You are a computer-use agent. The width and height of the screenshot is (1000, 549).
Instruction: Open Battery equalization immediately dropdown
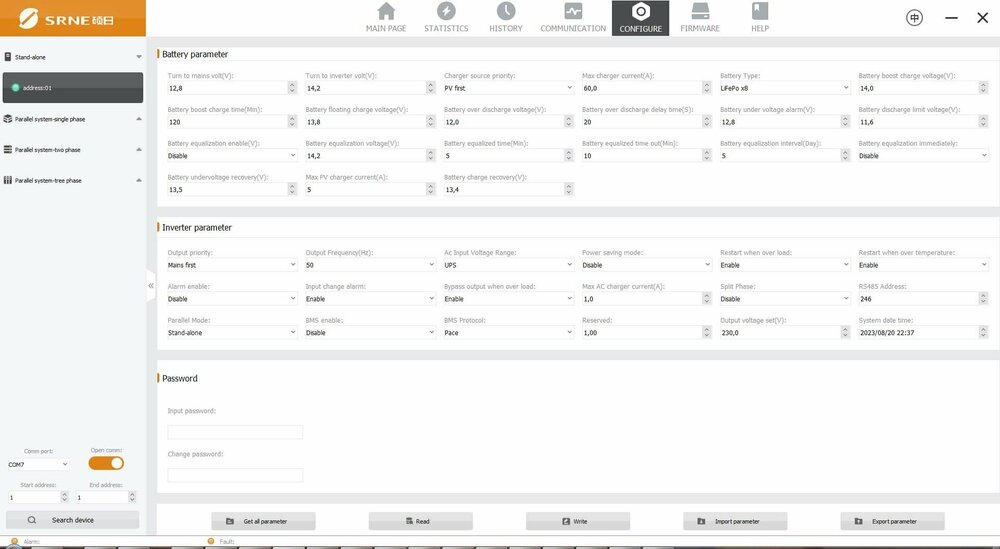pyautogui.click(x=923, y=156)
